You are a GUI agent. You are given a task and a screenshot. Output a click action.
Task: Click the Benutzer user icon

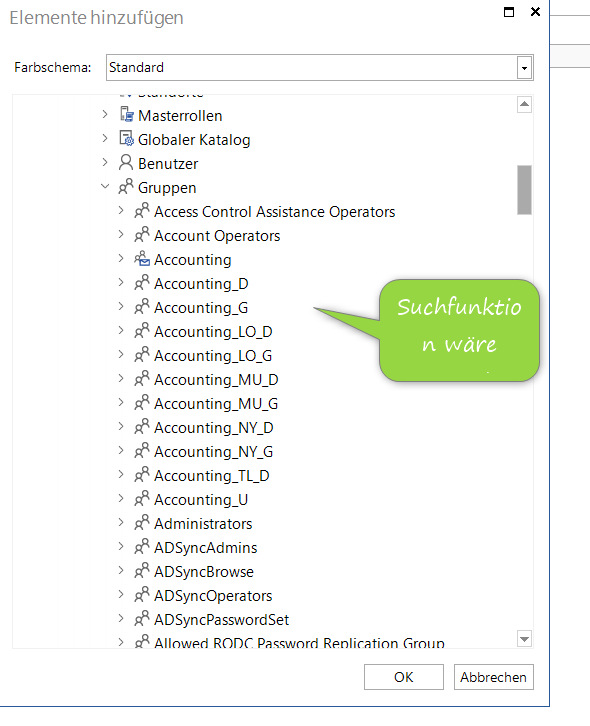[126, 163]
